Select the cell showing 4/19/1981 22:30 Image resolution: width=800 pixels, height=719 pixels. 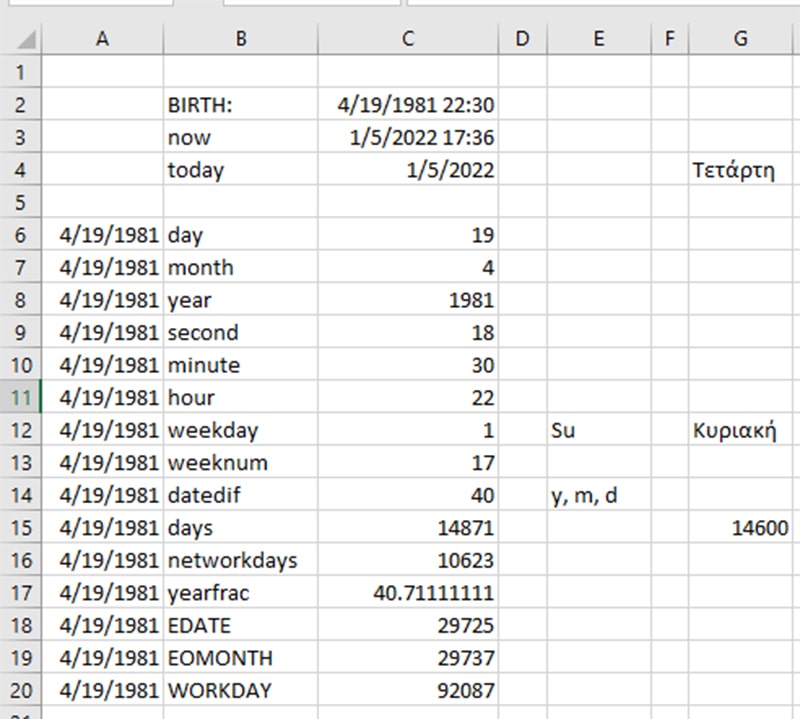[407, 104]
